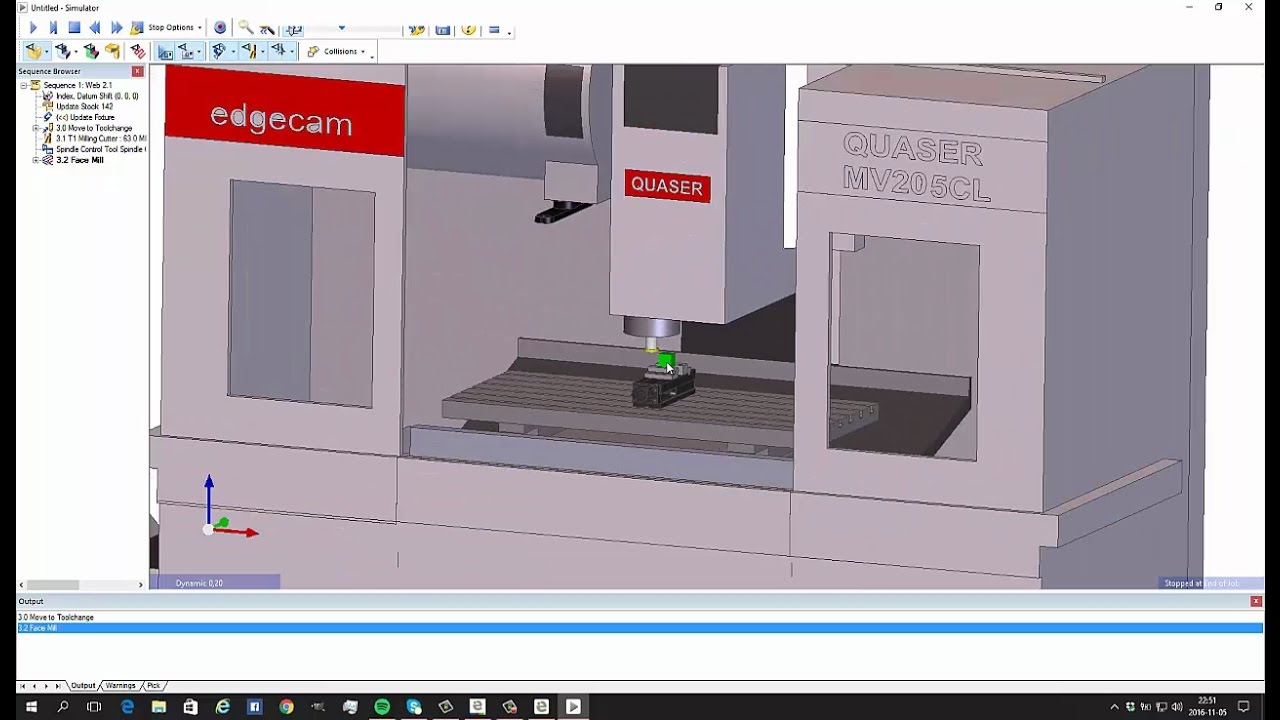Switch to the Output tab

click(83, 686)
